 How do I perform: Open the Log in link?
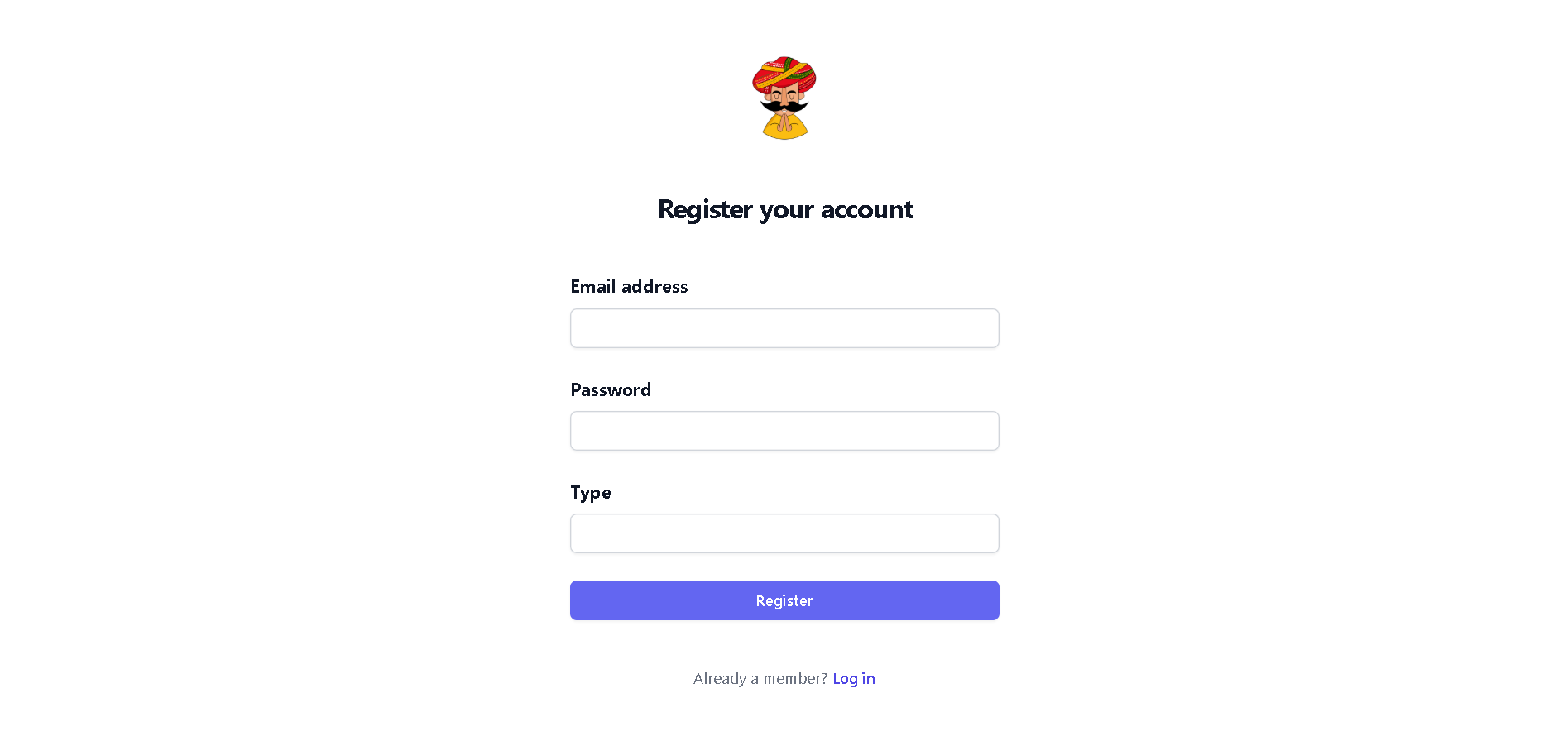click(x=854, y=679)
